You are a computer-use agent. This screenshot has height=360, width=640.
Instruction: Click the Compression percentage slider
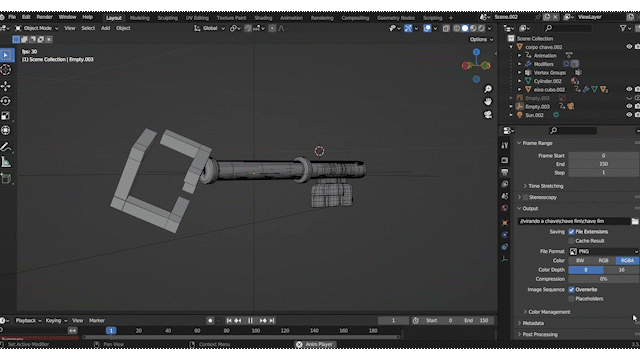point(604,279)
